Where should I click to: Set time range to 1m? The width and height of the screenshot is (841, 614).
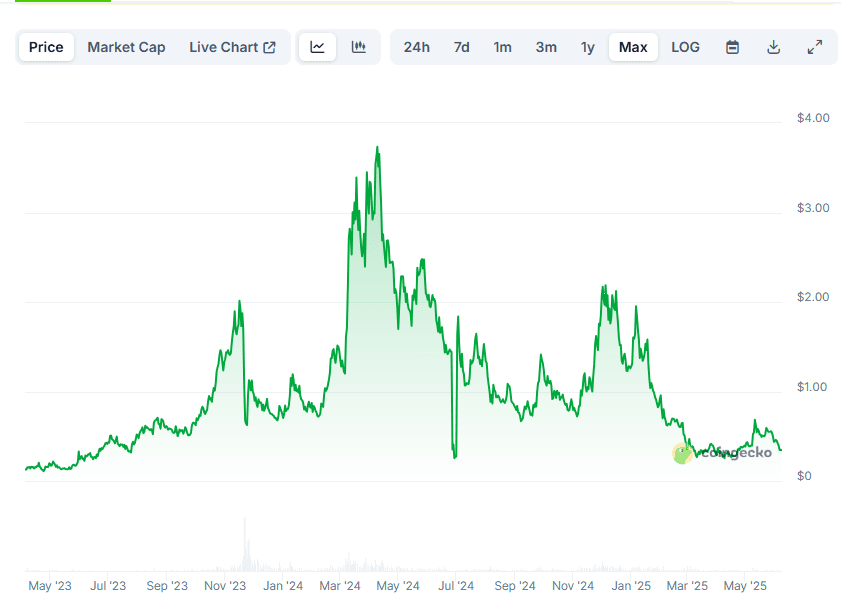pyautogui.click(x=503, y=47)
